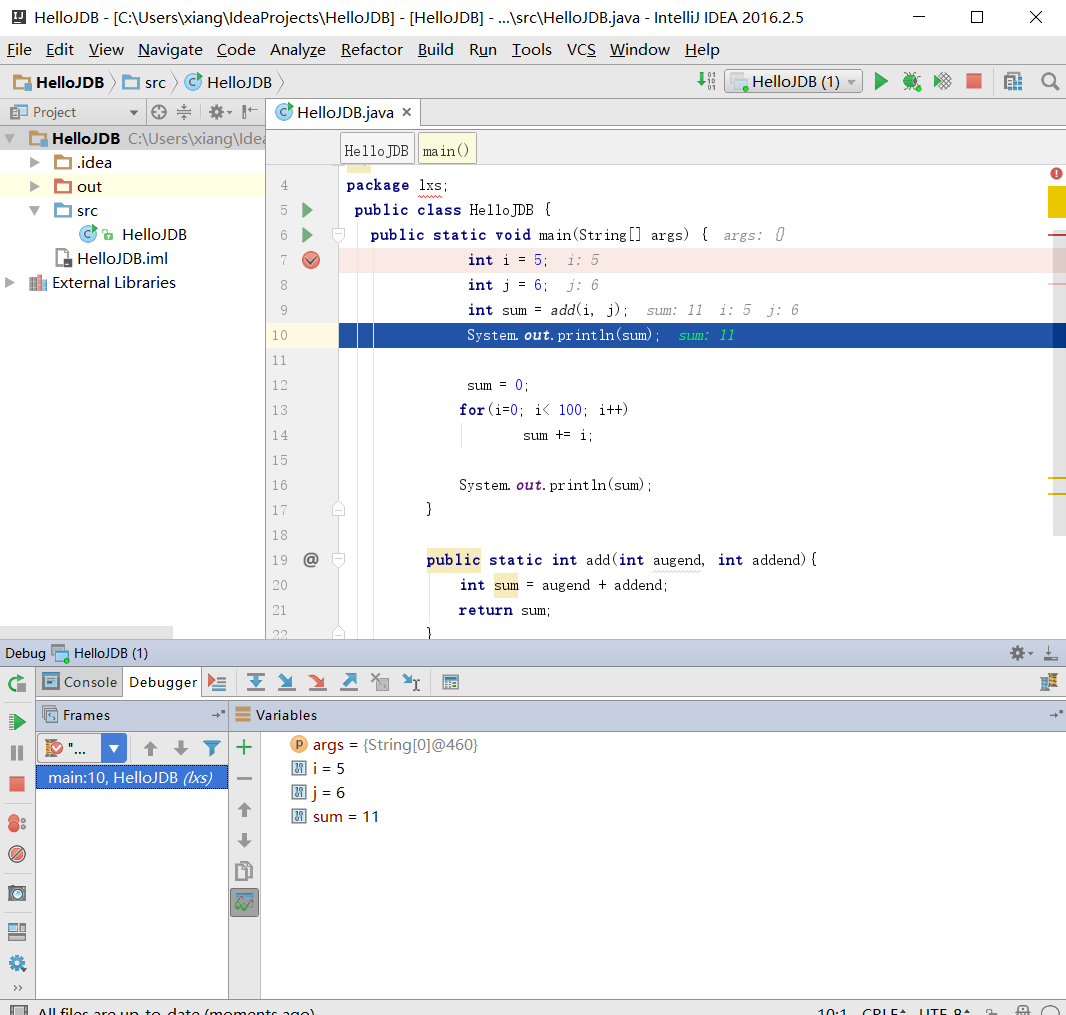Image resolution: width=1066 pixels, height=1015 pixels.
Task: Filter frames with funnel icon
Action: [211, 749]
